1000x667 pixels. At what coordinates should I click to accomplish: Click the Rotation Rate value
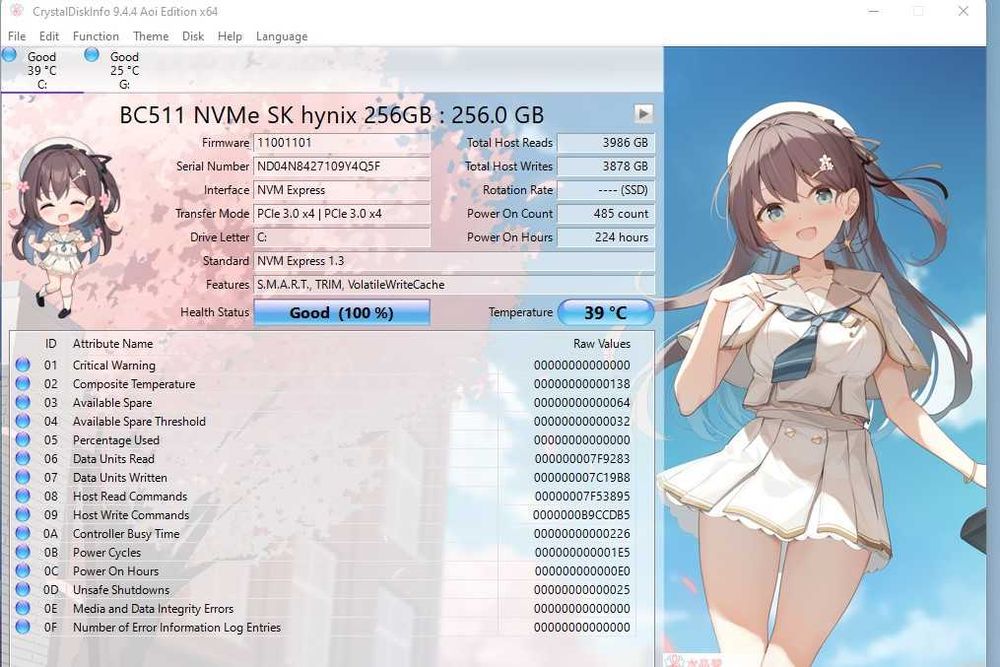(x=606, y=190)
